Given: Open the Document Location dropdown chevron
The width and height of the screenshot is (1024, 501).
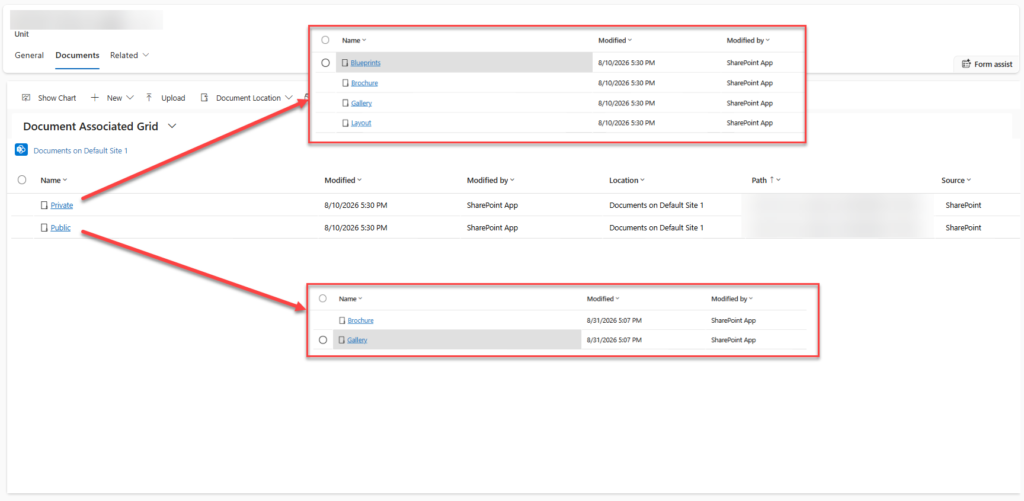Looking at the screenshot, I should coord(289,98).
